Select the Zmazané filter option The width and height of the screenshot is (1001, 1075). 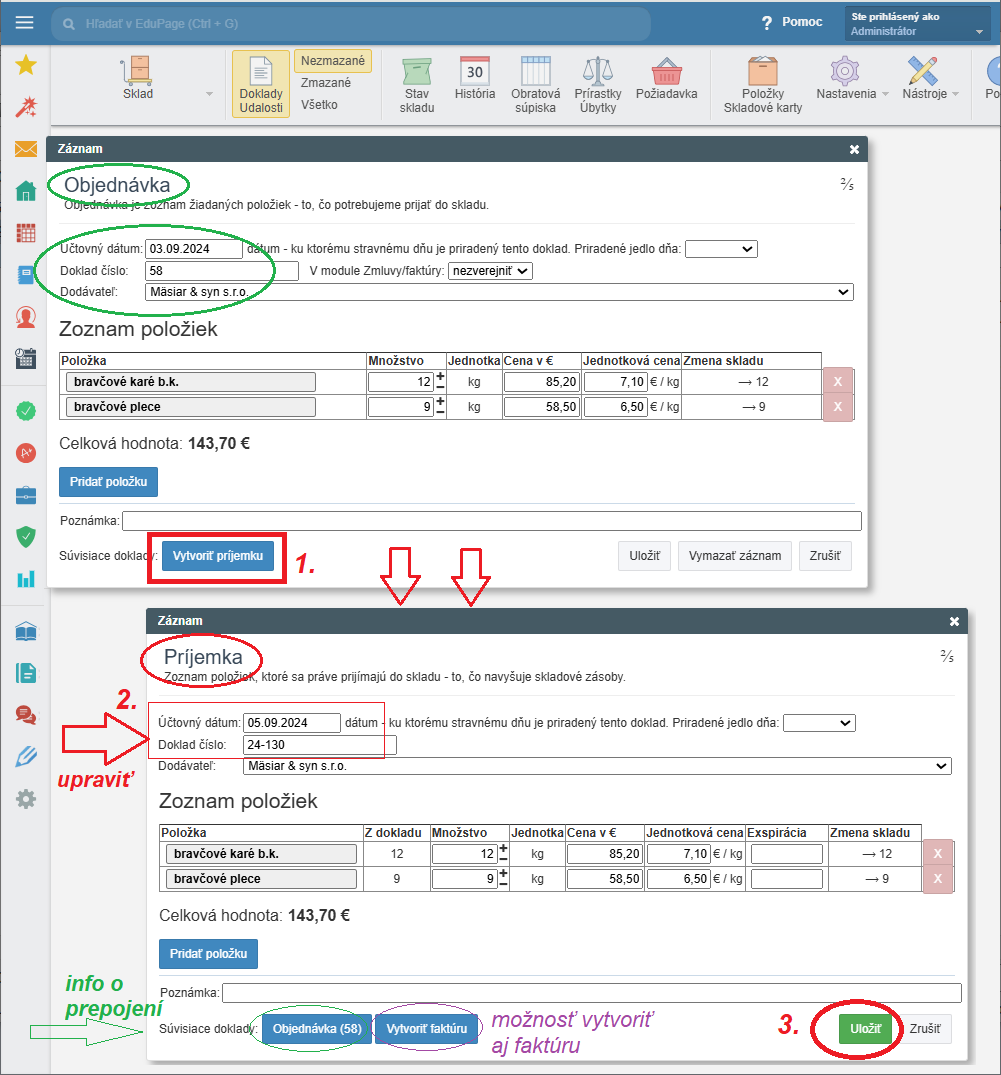coord(326,83)
